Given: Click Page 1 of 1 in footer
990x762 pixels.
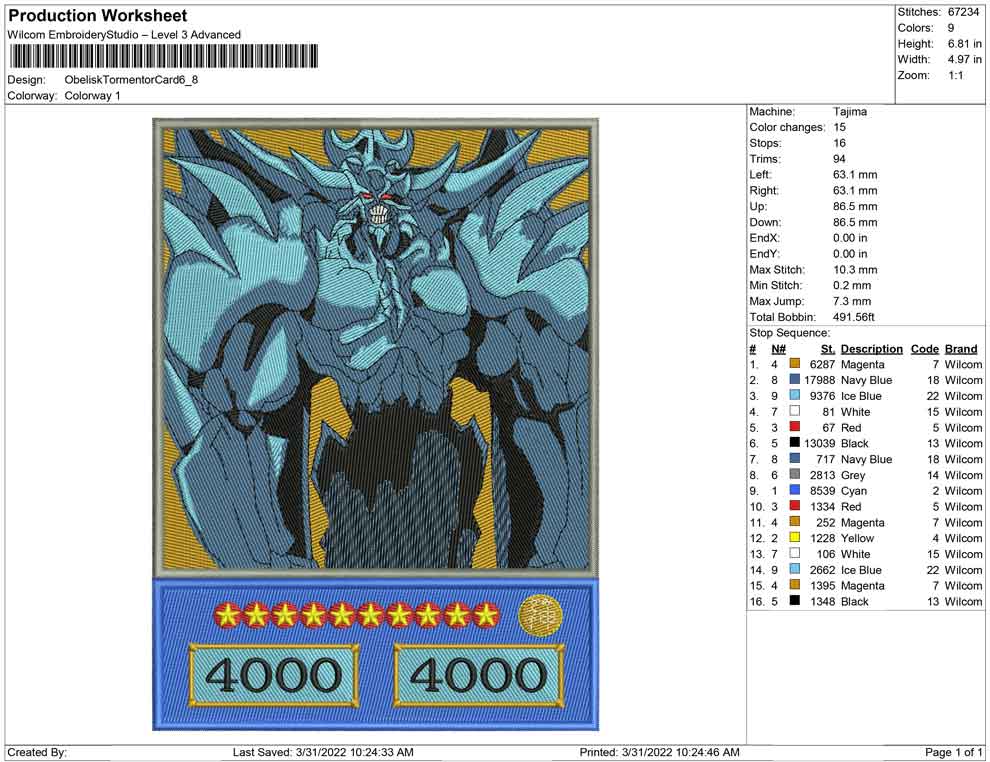Looking at the screenshot, I should pyautogui.click(x=953, y=753).
